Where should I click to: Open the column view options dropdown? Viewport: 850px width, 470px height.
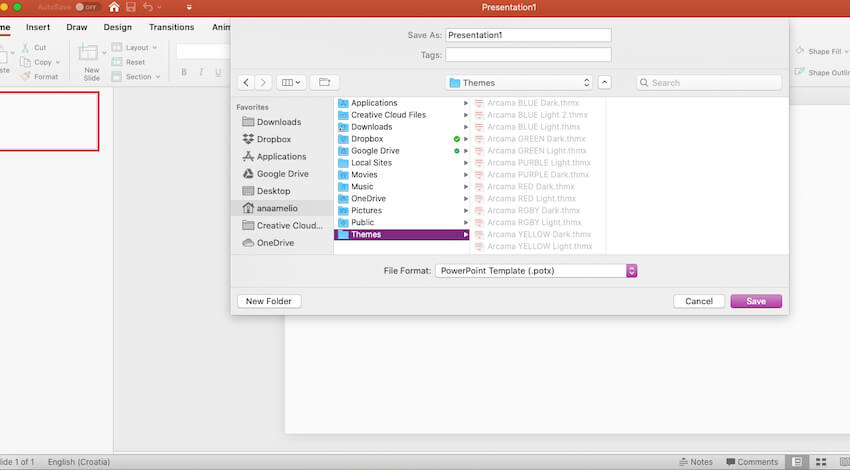[292, 83]
